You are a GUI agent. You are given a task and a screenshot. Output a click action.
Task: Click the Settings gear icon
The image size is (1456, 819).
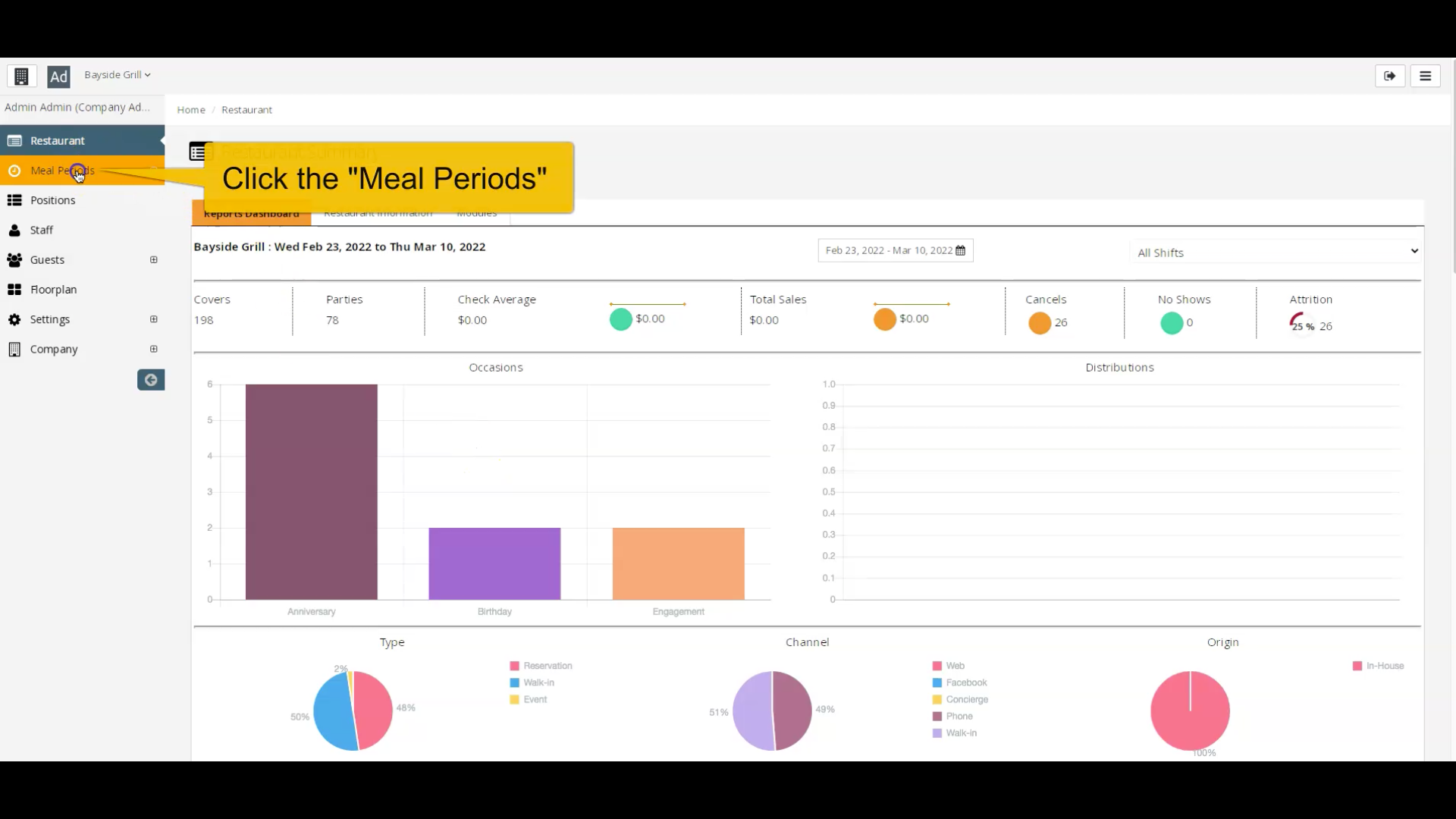(14, 319)
